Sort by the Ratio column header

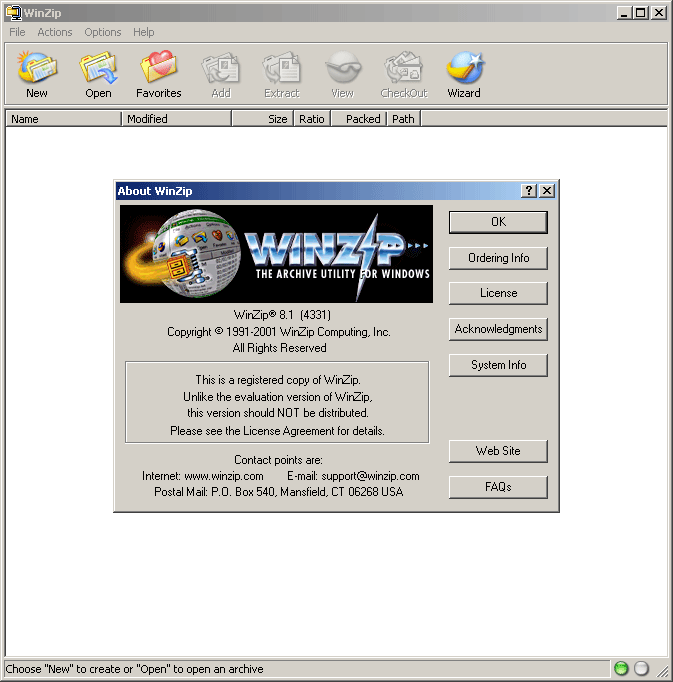tap(312, 119)
